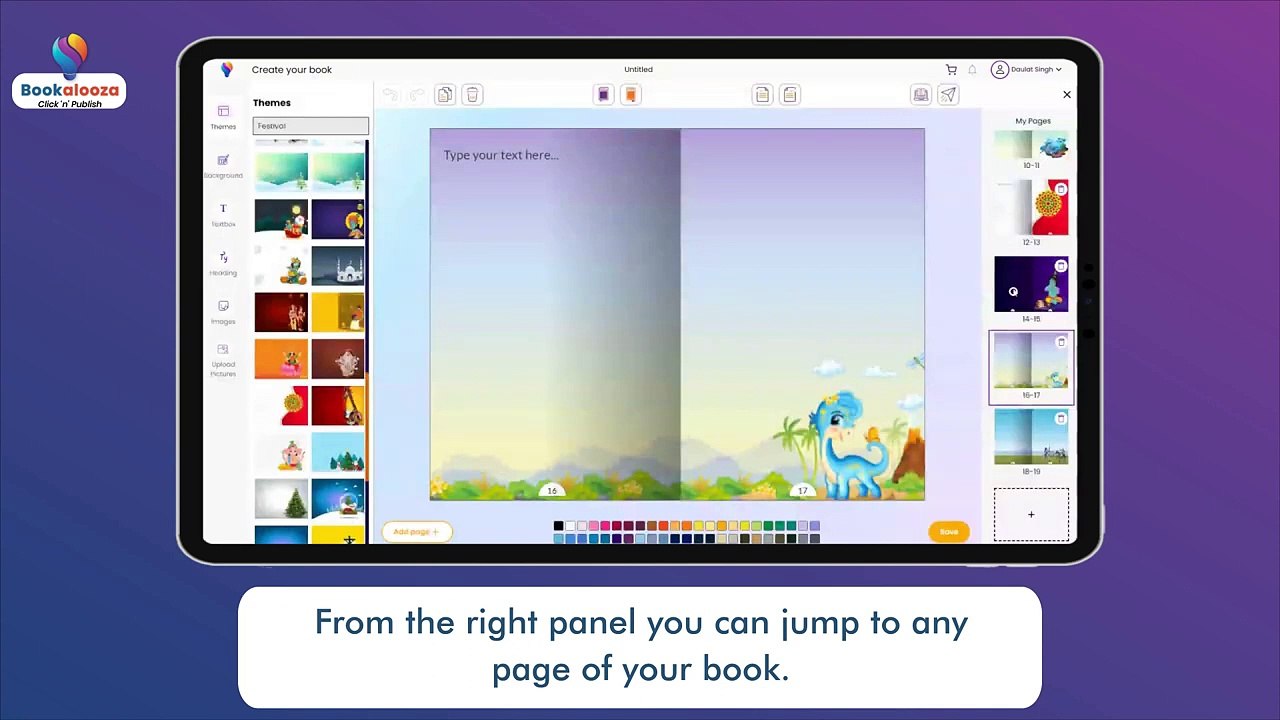Click the blue dinosaur on page 17
1280x720 pixels.
851,445
